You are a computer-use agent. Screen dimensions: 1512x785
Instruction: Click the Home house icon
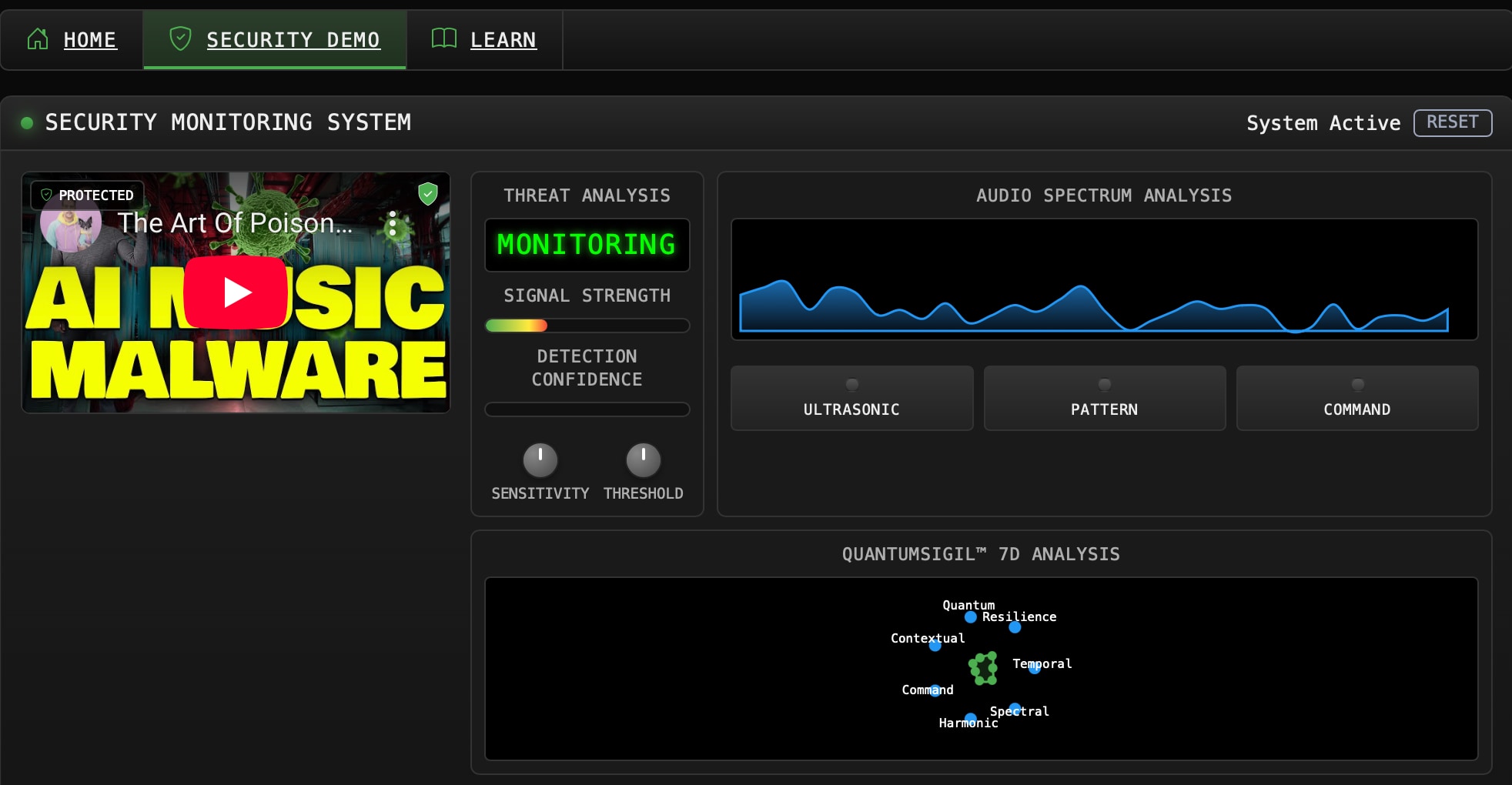(38, 39)
